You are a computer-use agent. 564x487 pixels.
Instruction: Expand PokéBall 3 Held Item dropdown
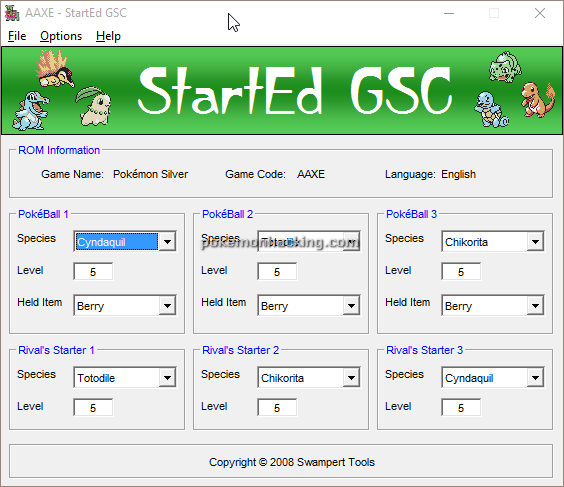click(x=535, y=306)
